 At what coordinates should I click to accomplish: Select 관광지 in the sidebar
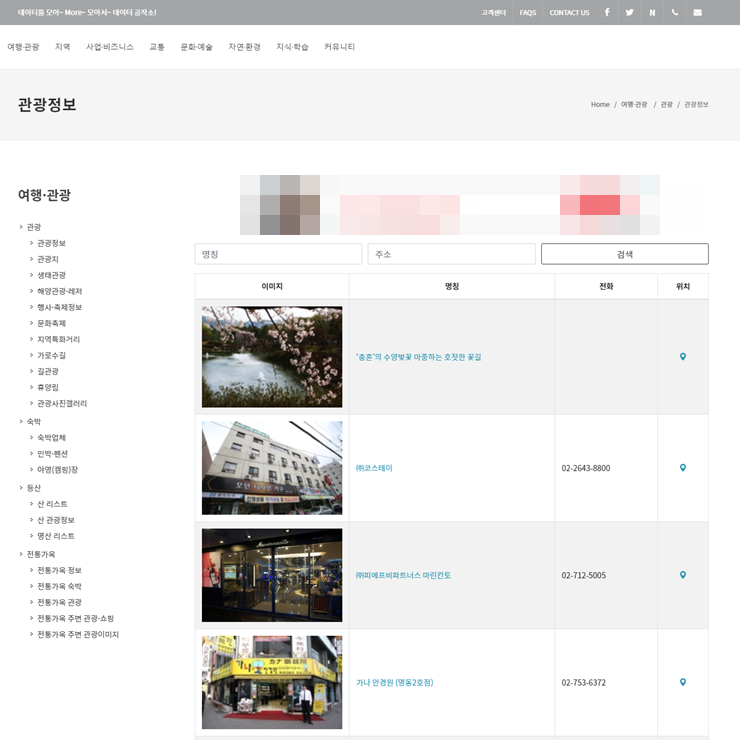[x=48, y=259]
